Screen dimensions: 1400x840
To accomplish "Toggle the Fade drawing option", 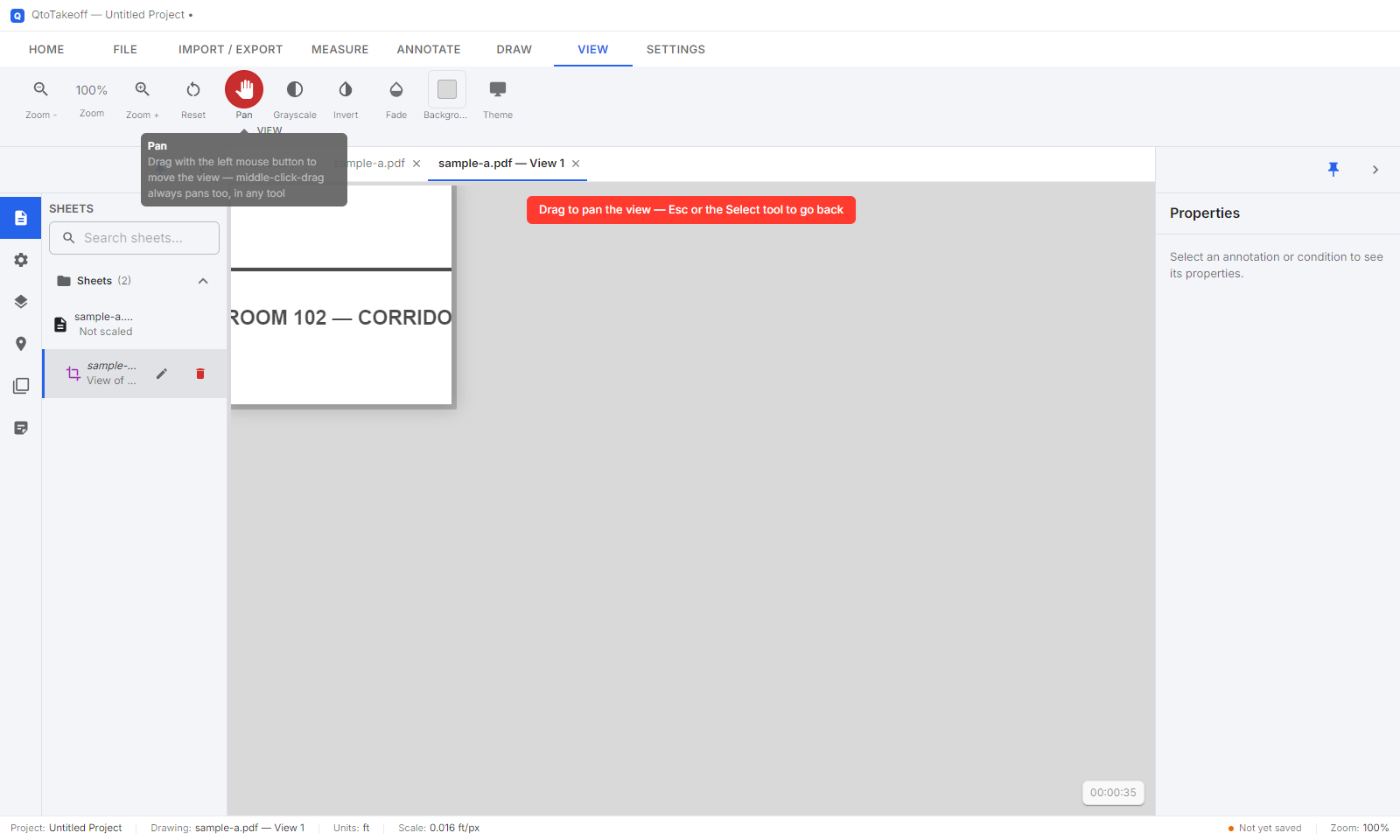I will (x=396, y=89).
